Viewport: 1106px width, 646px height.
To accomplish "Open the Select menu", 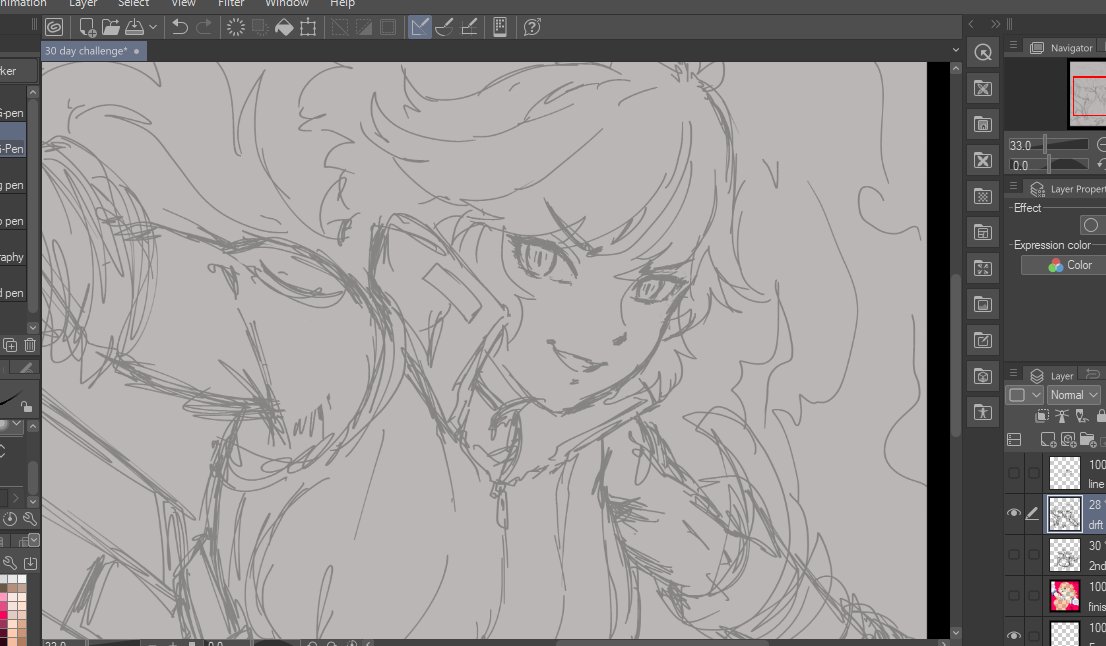I will click(133, 4).
